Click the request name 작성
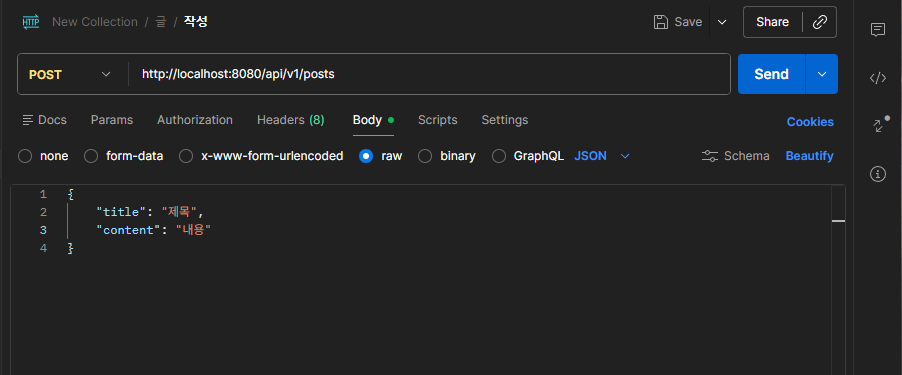The width and height of the screenshot is (902, 375). (x=196, y=22)
